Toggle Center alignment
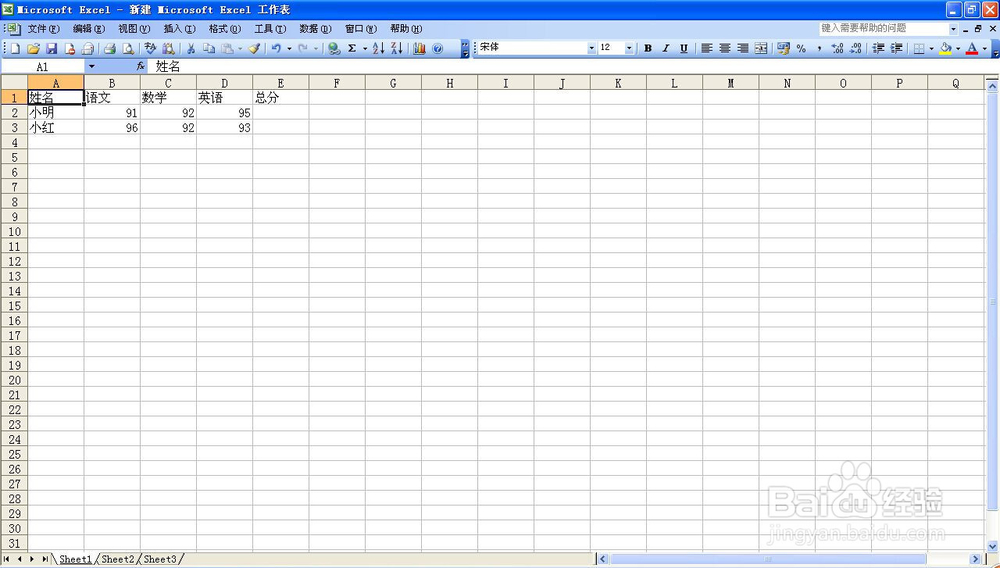Screen dimensions: 1000x568 (724, 48)
